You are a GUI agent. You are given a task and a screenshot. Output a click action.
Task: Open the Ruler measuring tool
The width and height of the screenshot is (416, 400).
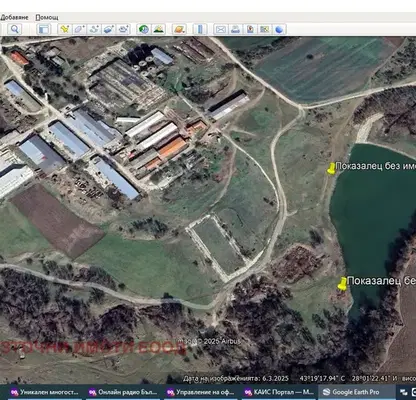(x=200, y=29)
